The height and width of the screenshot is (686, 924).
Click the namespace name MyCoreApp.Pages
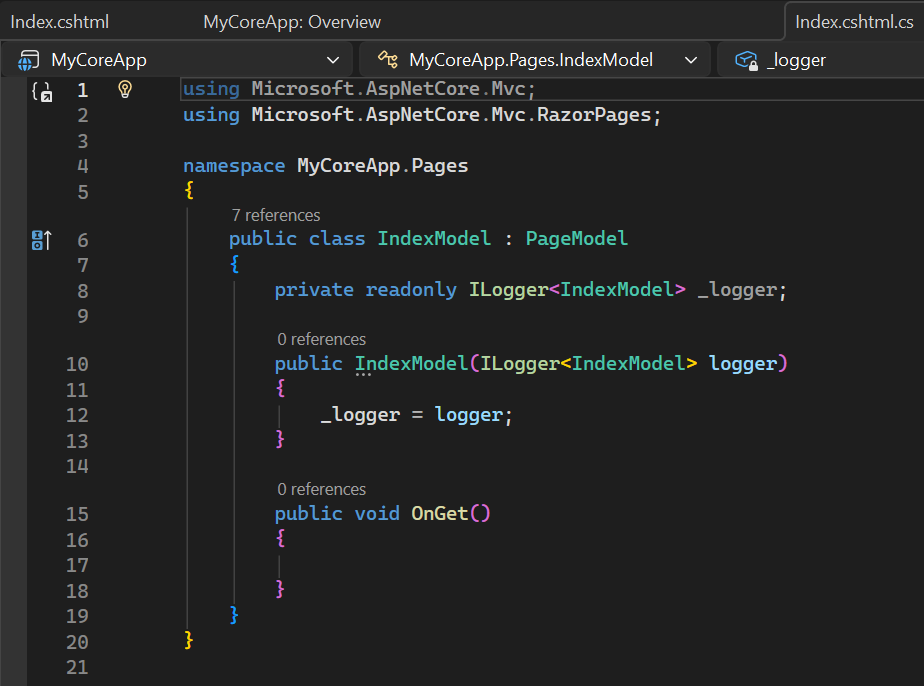[382, 164]
